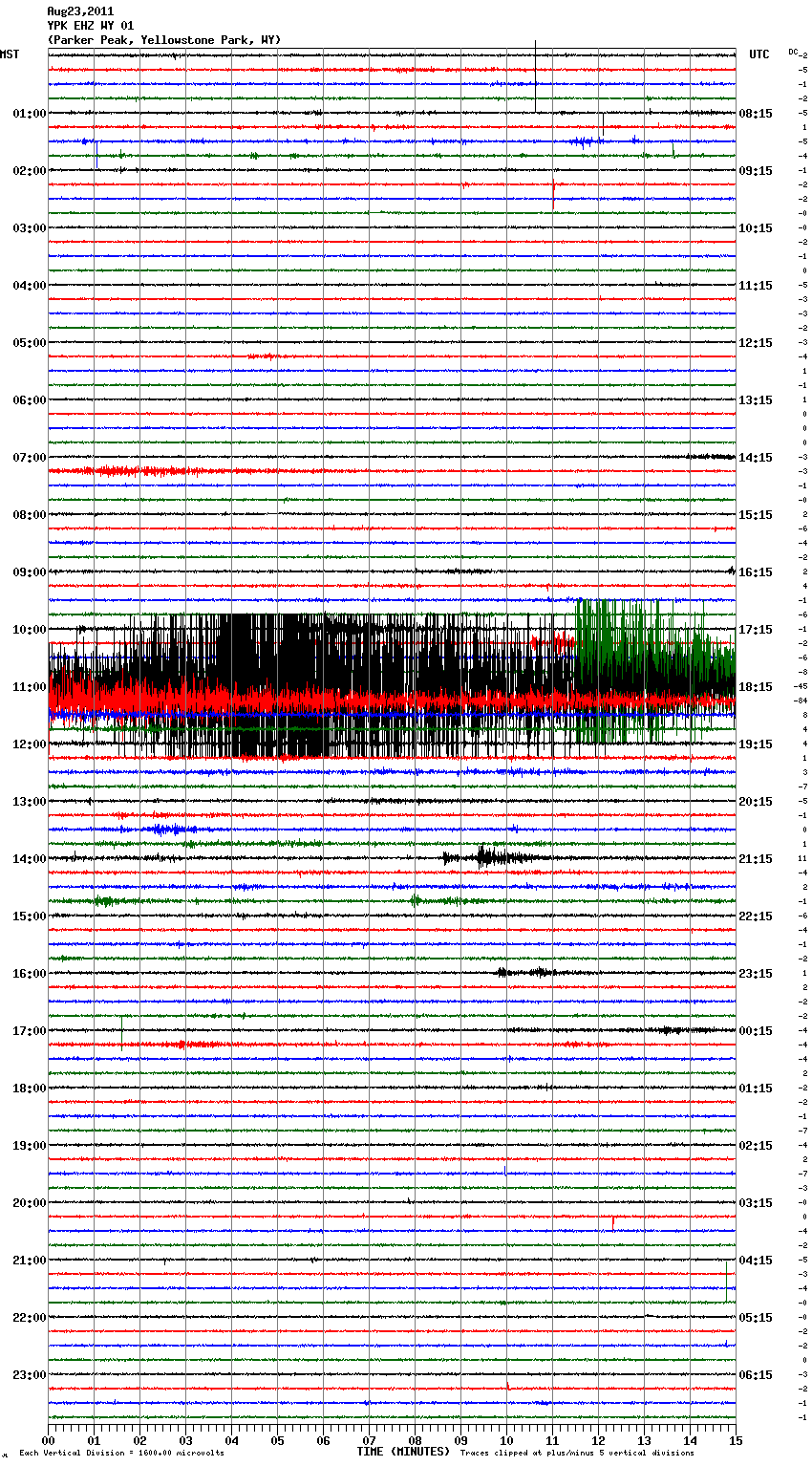Image resolution: width=812 pixels, height=1466 pixels.
Task: Click minute-axis tick label 00
Action: (x=48, y=1440)
